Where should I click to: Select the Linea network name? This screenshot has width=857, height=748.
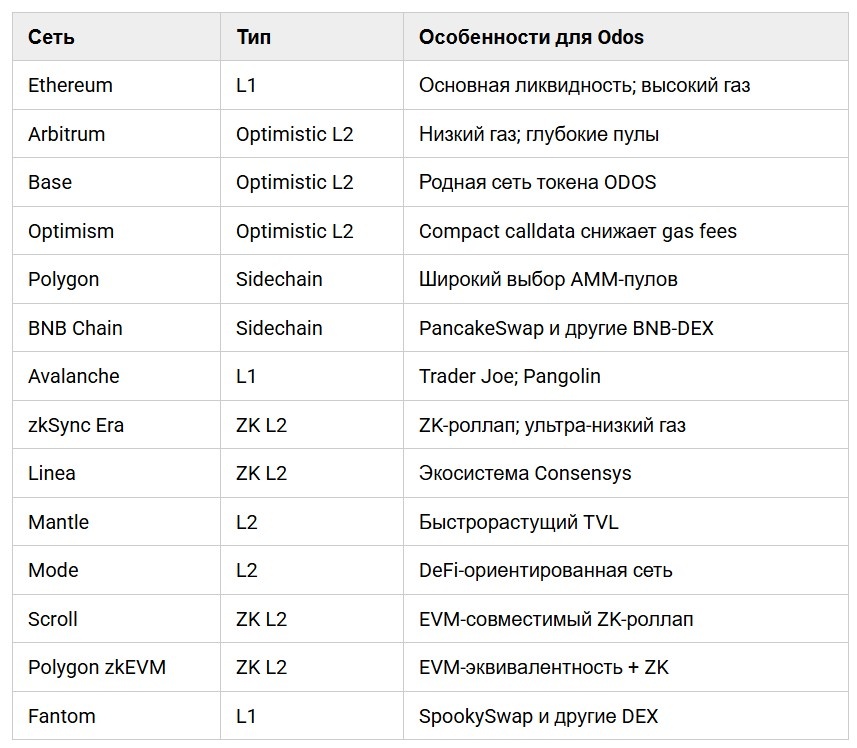click(x=51, y=473)
